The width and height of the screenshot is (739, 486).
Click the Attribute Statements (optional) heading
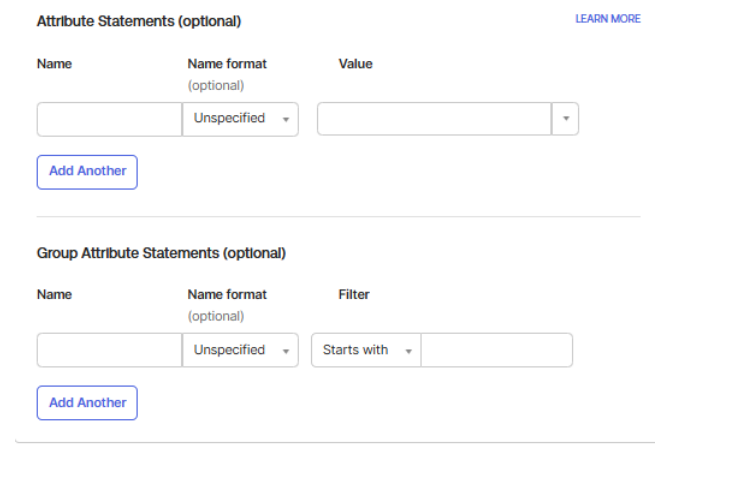point(138,21)
